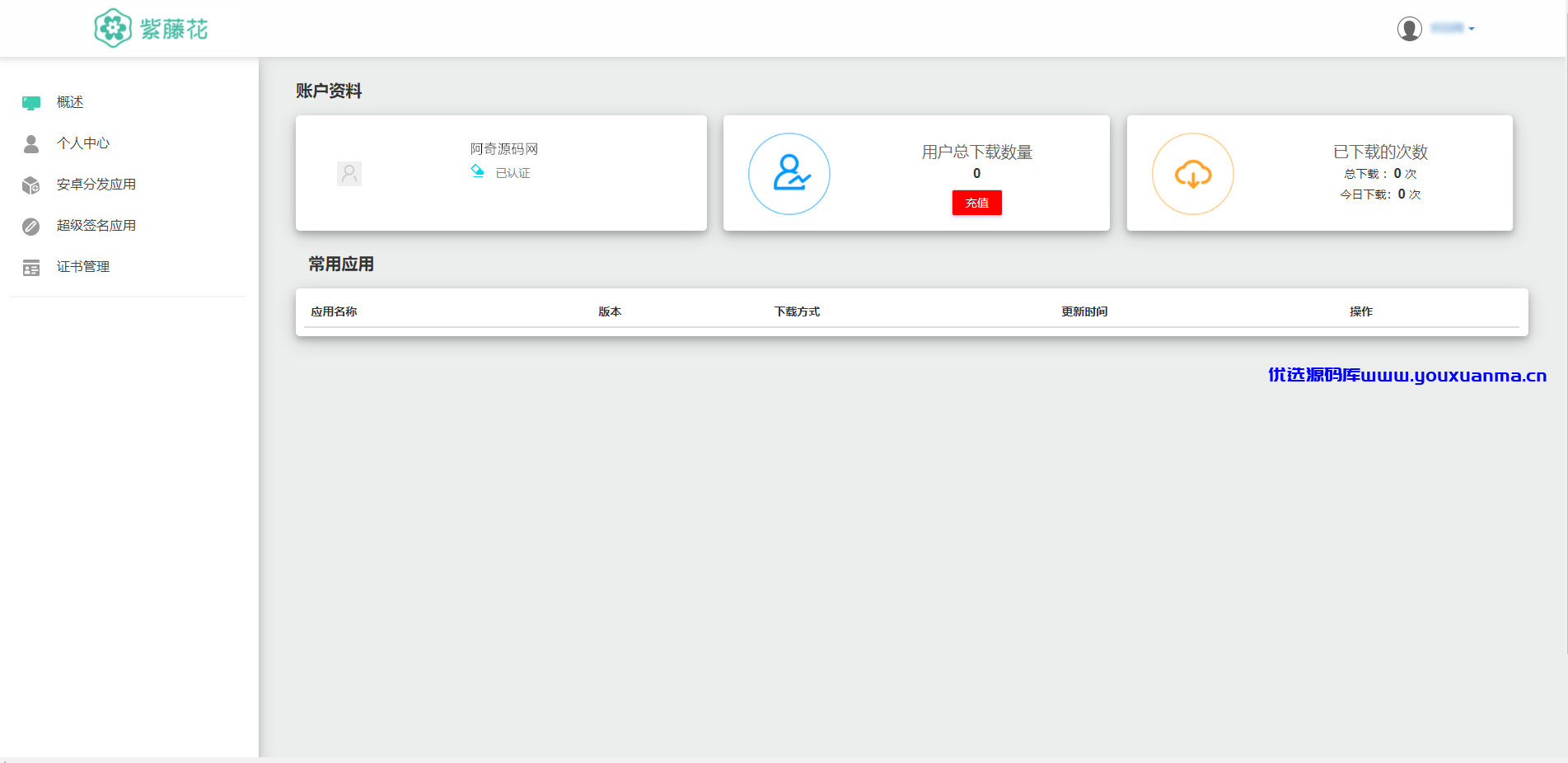
Task: Click the blue user signature circle icon
Action: pos(789,174)
